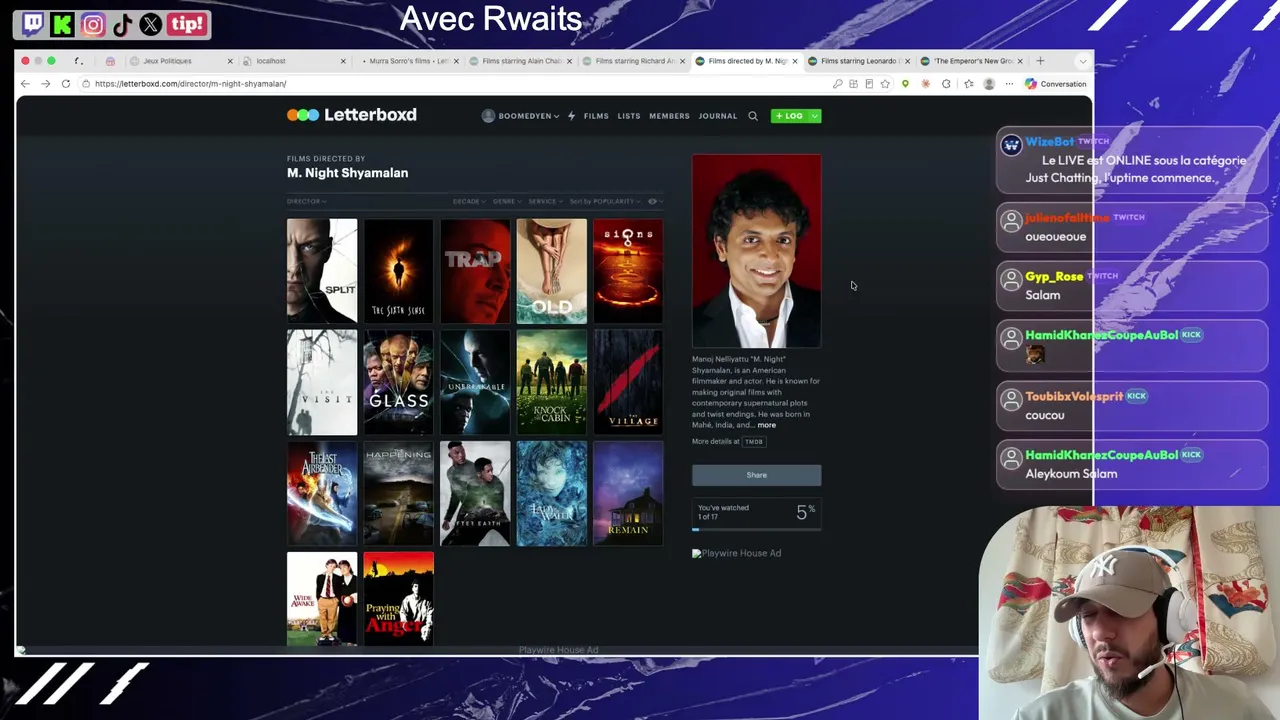
Task: Open the Sort by POPULARITY dropdown
Action: pyautogui.click(x=605, y=201)
